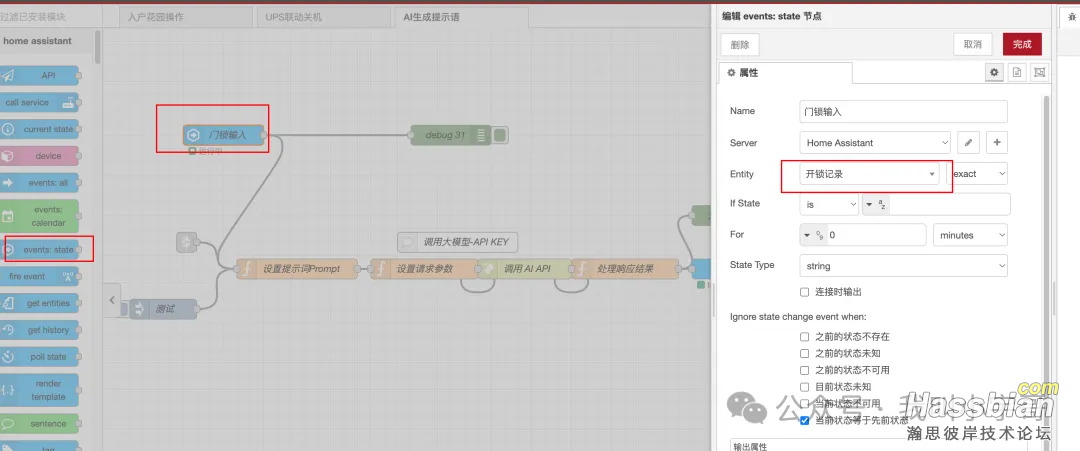Open the node appearance settings icon

[1040, 73]
